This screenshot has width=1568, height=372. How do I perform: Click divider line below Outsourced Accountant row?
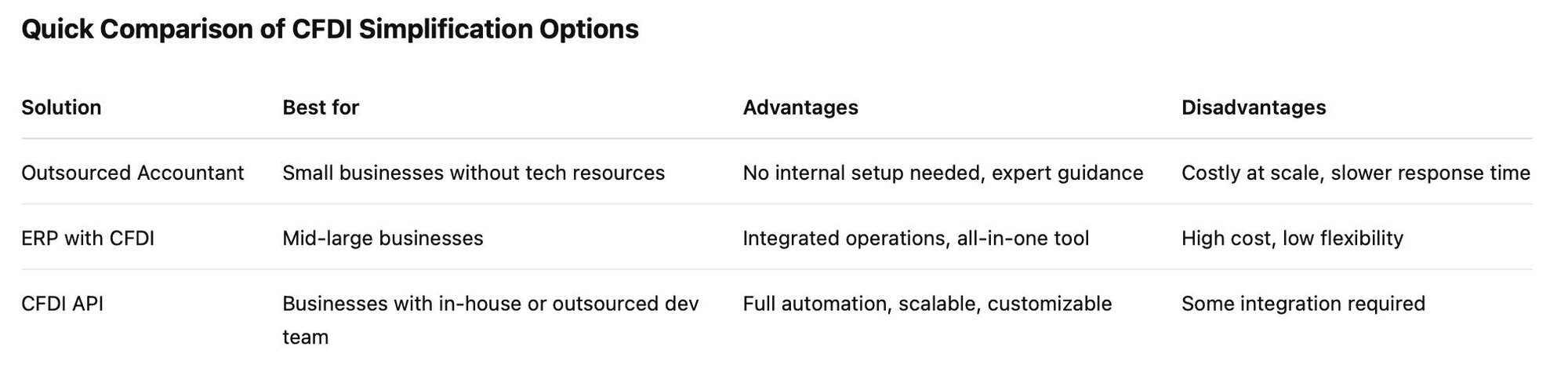coord(776,204)
